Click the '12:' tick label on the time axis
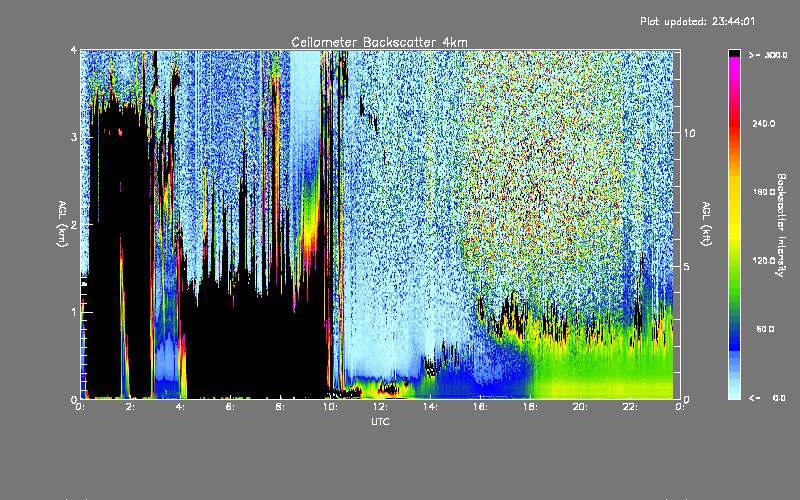Viewport: 800px width, 500px height. coord(381,407)
